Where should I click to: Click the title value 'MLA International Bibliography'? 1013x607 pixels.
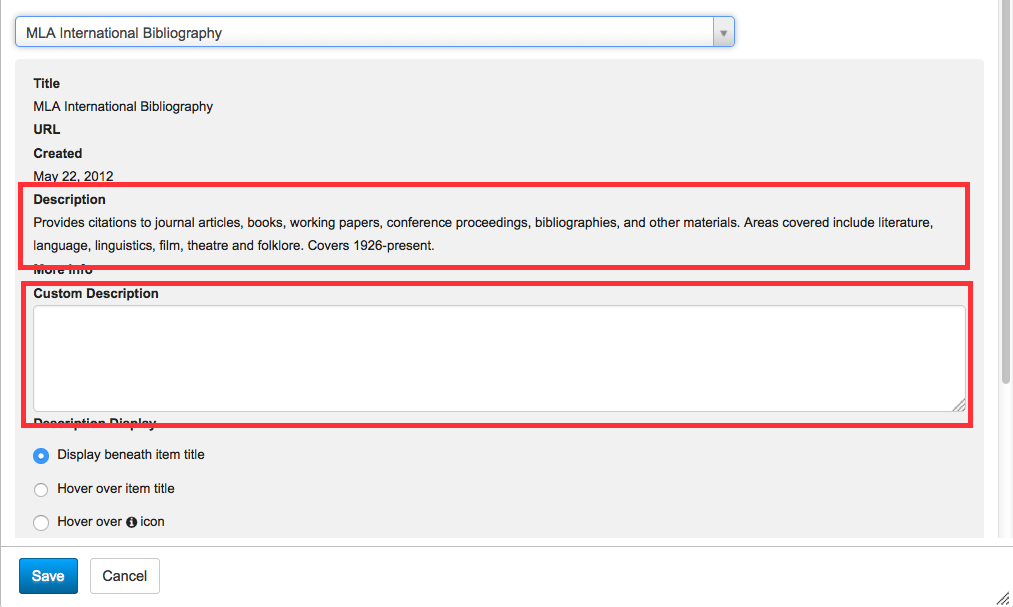click(x=123, y=107)
